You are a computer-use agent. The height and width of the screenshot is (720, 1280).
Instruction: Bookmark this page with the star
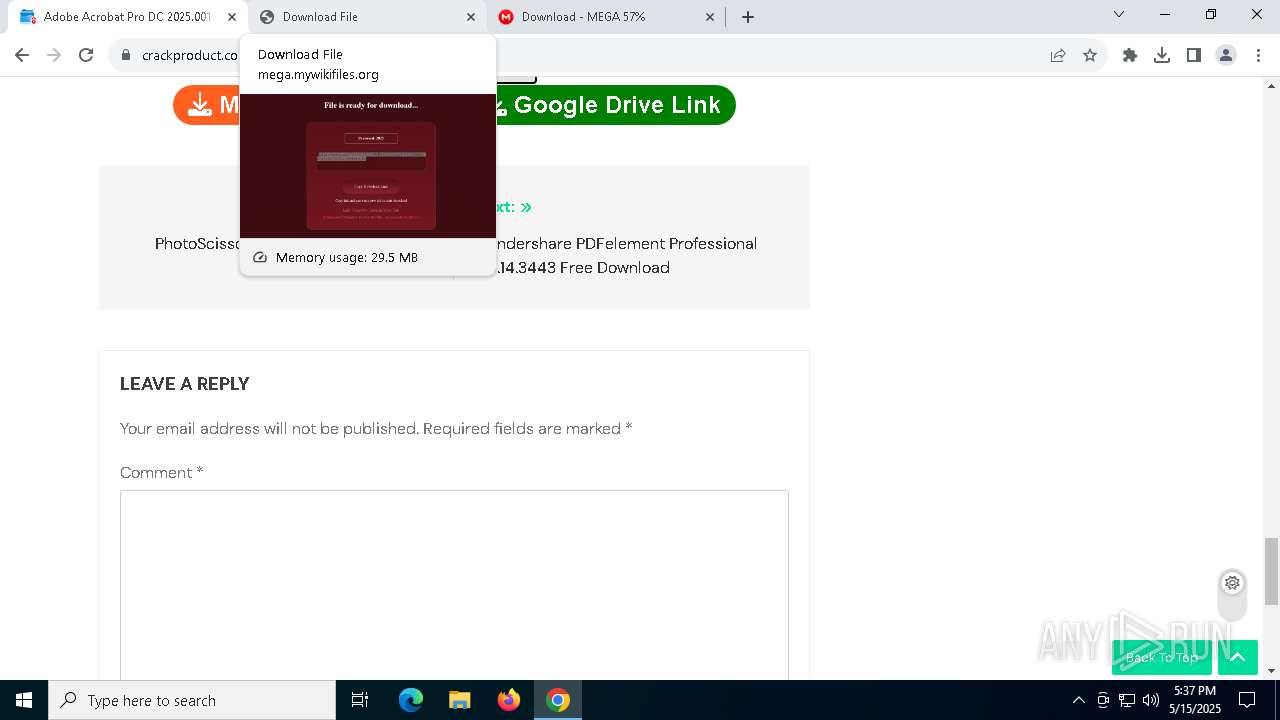[x=1090, y=55]
